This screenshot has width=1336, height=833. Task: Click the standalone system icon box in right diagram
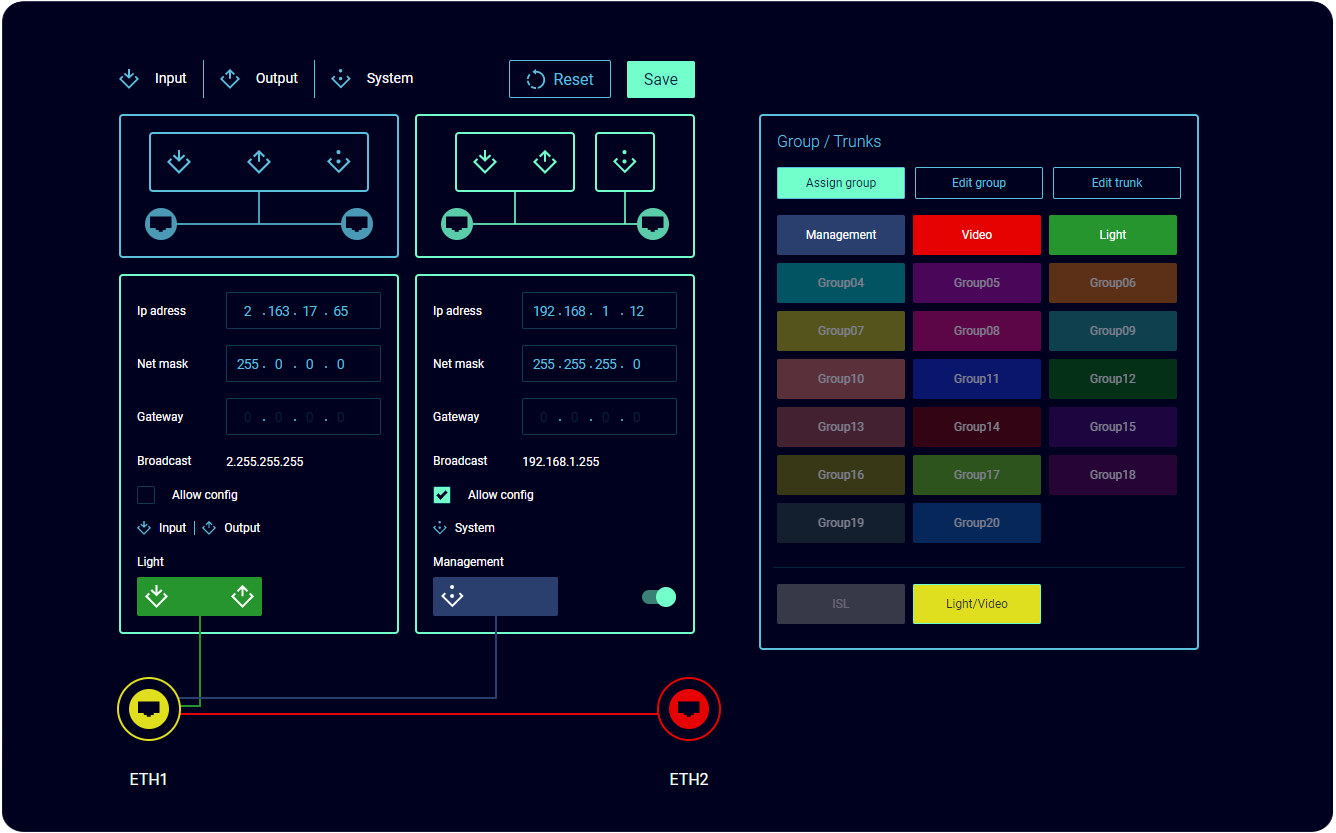[x=625, y=162]
